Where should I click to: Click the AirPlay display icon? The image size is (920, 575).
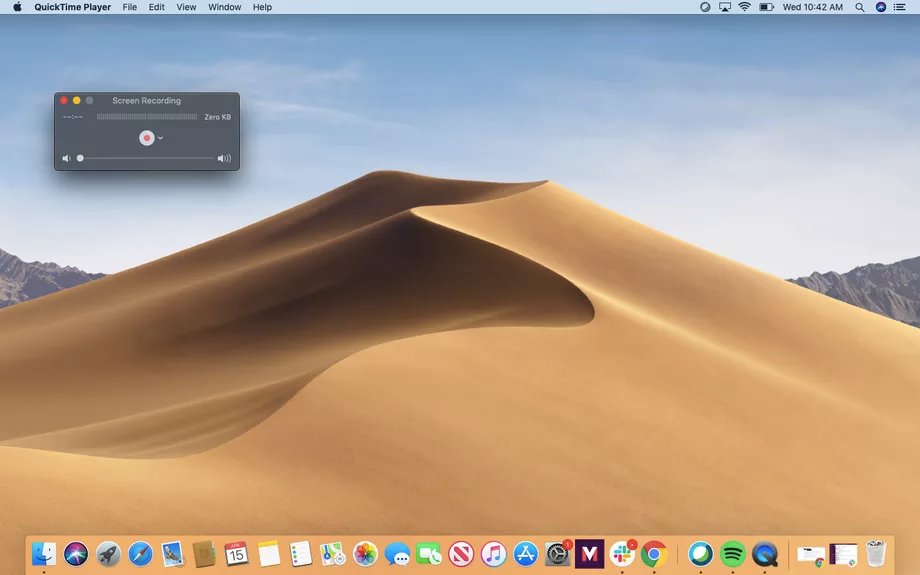[x=725, y=7]
